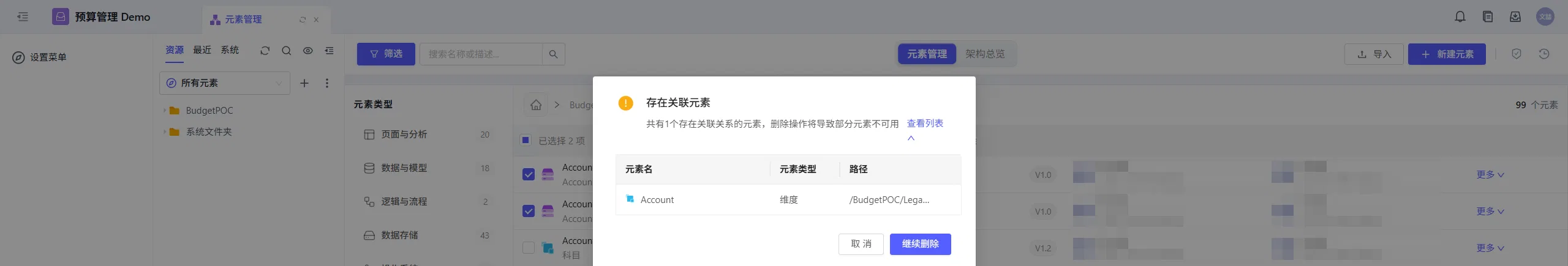
Task: Switch to the 最近 tab
Action: click(202, 50)
